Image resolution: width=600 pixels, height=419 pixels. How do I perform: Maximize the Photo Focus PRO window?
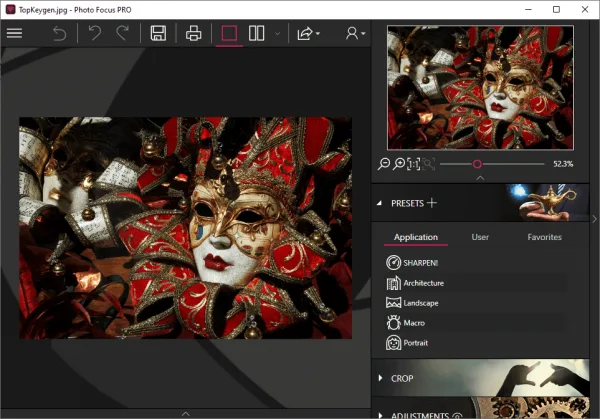(x=556, y=10)
